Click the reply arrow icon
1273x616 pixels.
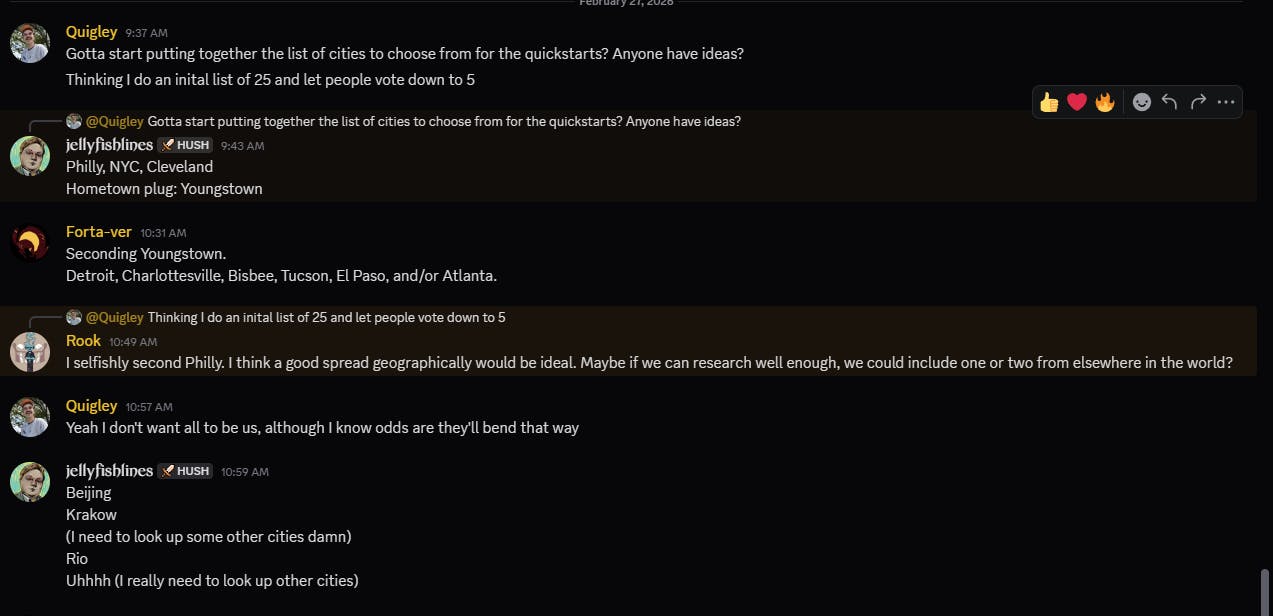tap(1169, 102)
